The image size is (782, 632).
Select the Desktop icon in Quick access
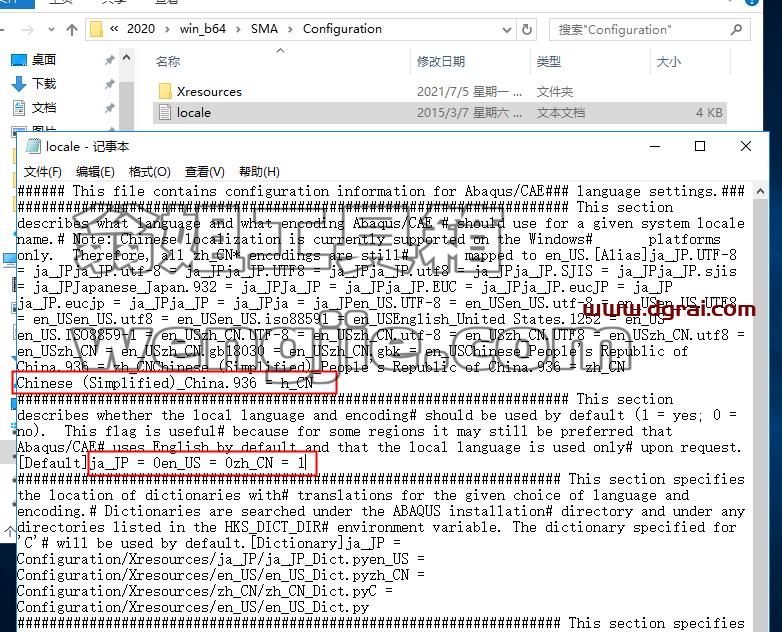pyautogui.click(x=18, y=60)
